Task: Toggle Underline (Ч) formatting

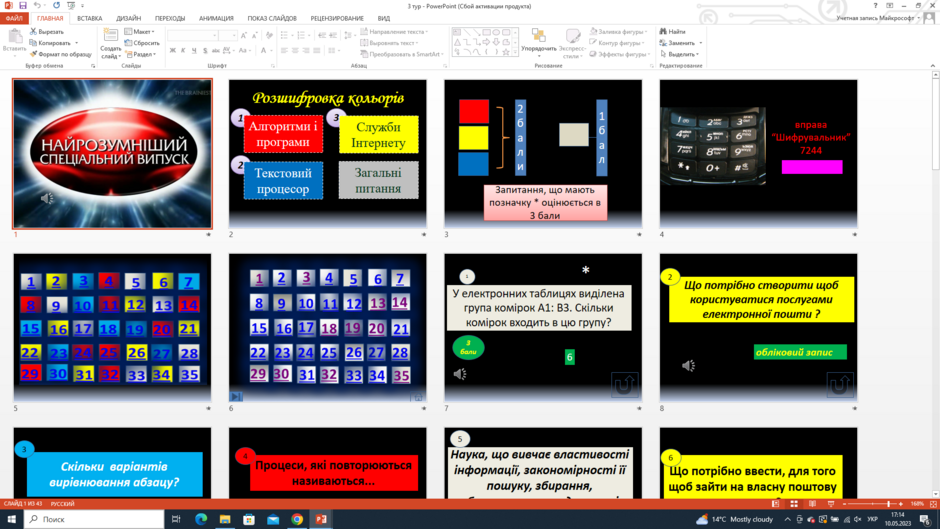Action: pos(194,51)
